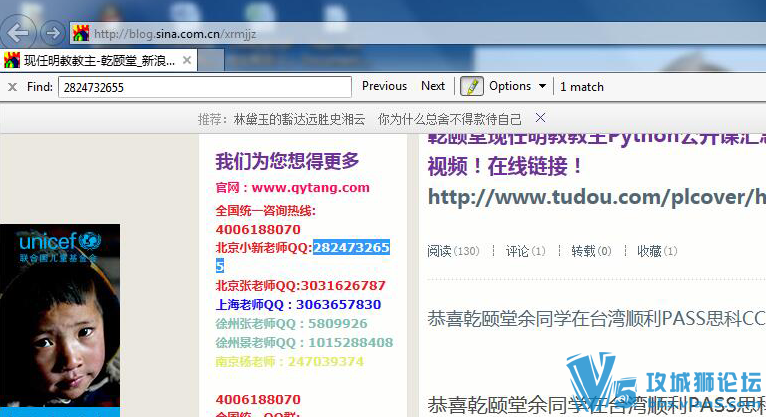This screenshot has height=417, width=766.
Task: Visit the www.qytang.com official site link
Action: coord(310,188)
